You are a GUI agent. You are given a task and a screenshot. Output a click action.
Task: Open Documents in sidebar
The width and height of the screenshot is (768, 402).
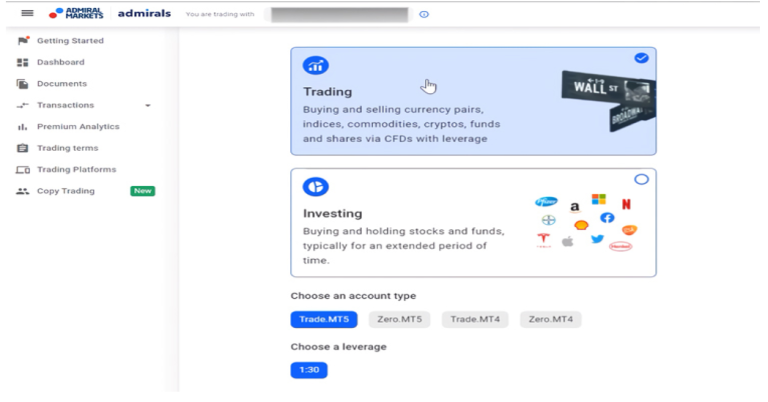click(62, 84)
